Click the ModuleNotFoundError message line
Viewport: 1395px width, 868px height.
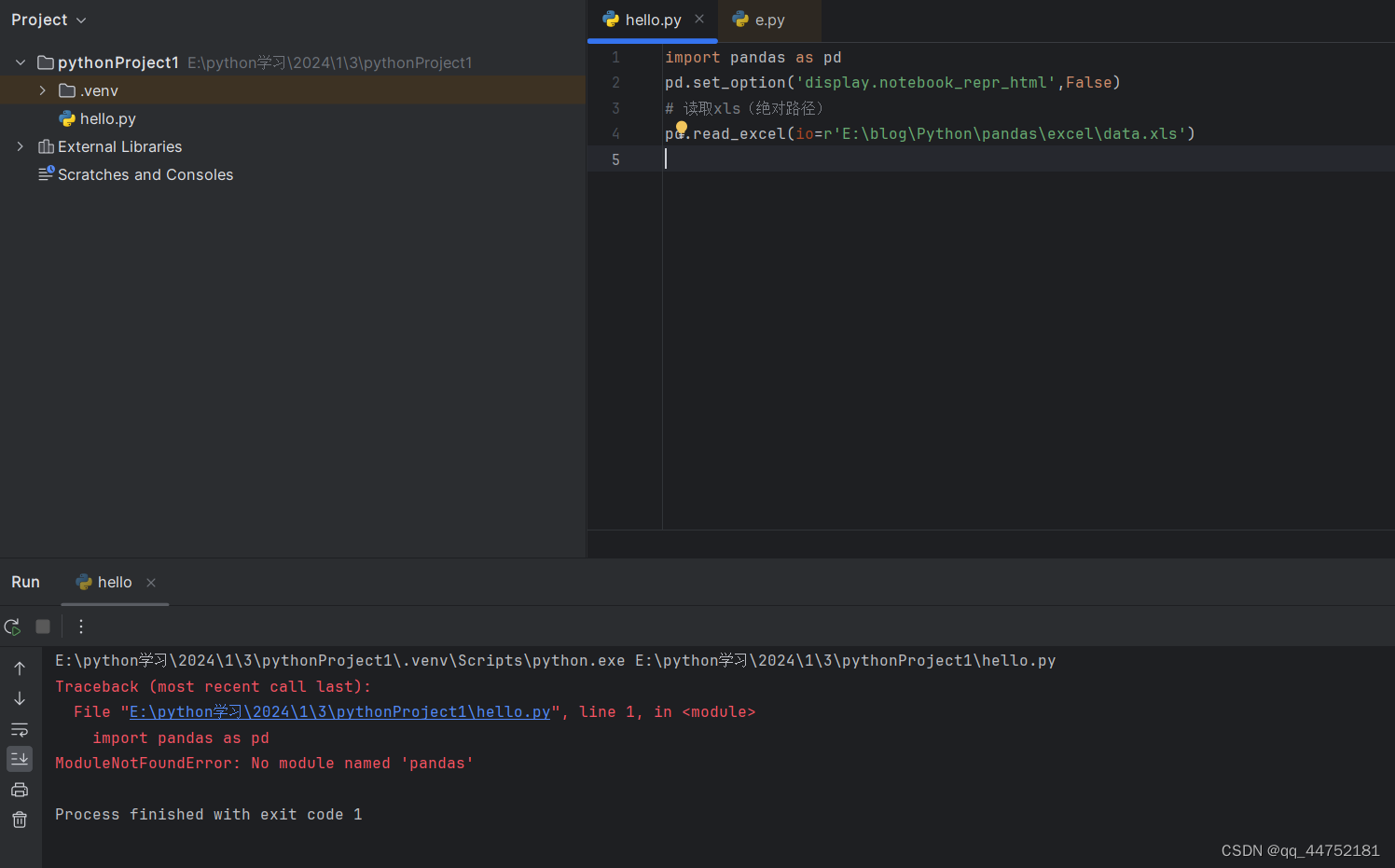[264, 764]
